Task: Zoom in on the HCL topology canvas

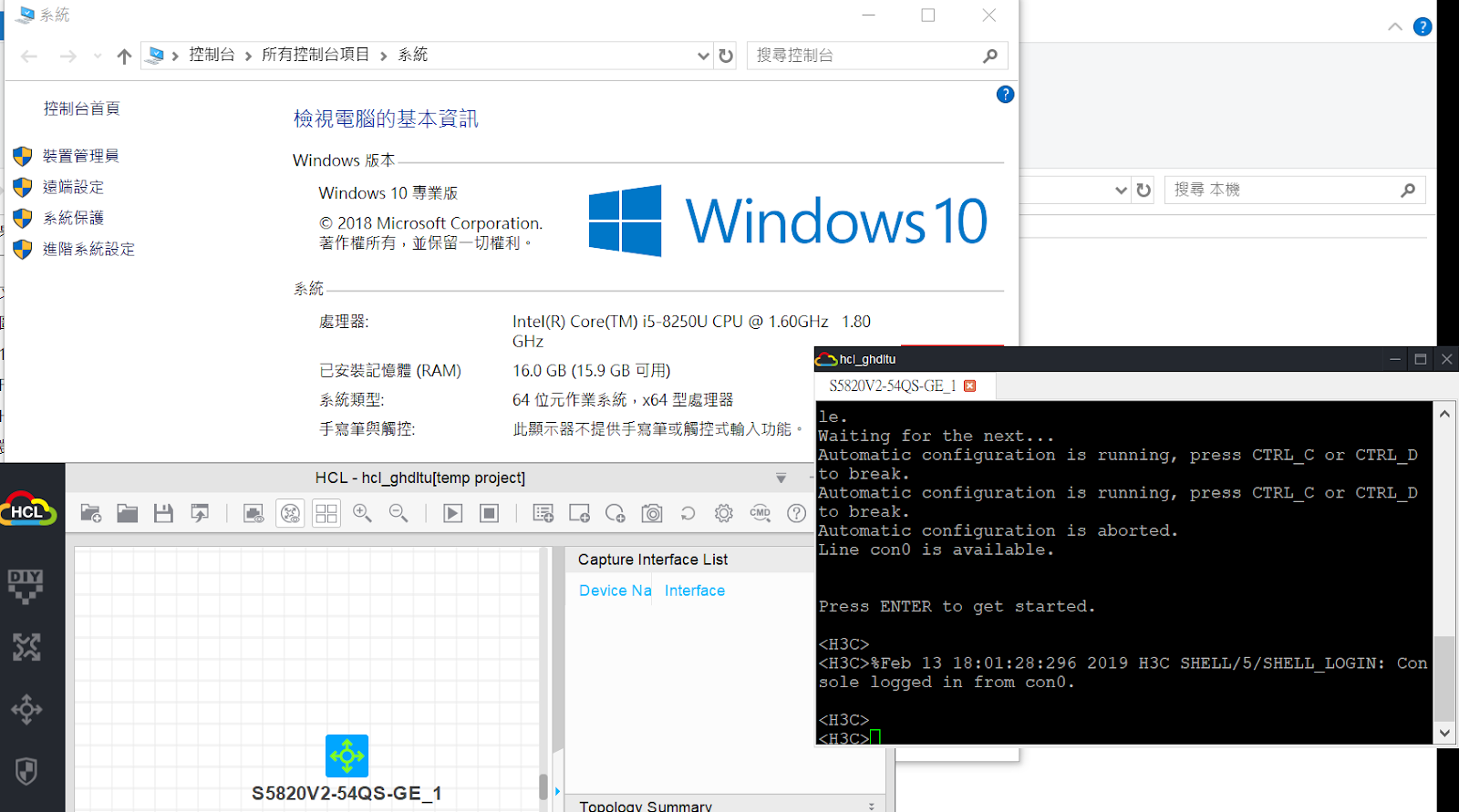Action: pos(362,513)
